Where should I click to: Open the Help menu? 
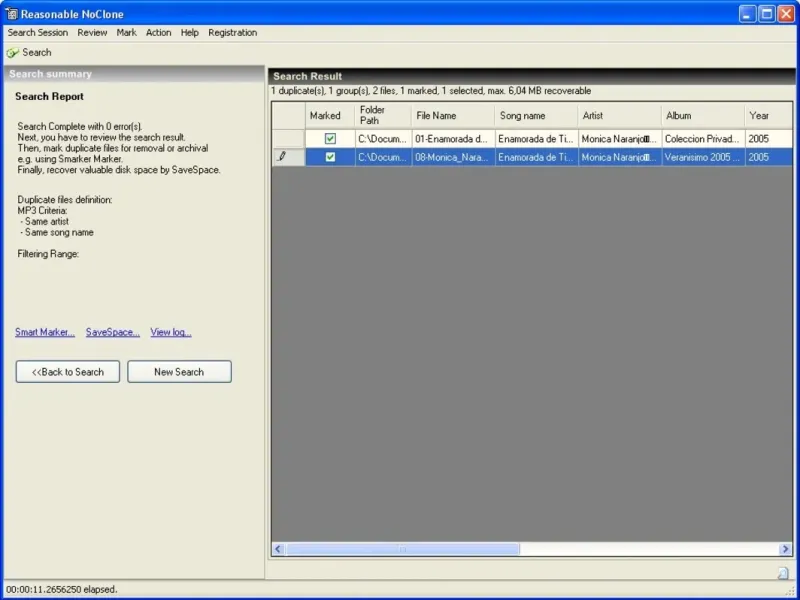click(189, 33)
